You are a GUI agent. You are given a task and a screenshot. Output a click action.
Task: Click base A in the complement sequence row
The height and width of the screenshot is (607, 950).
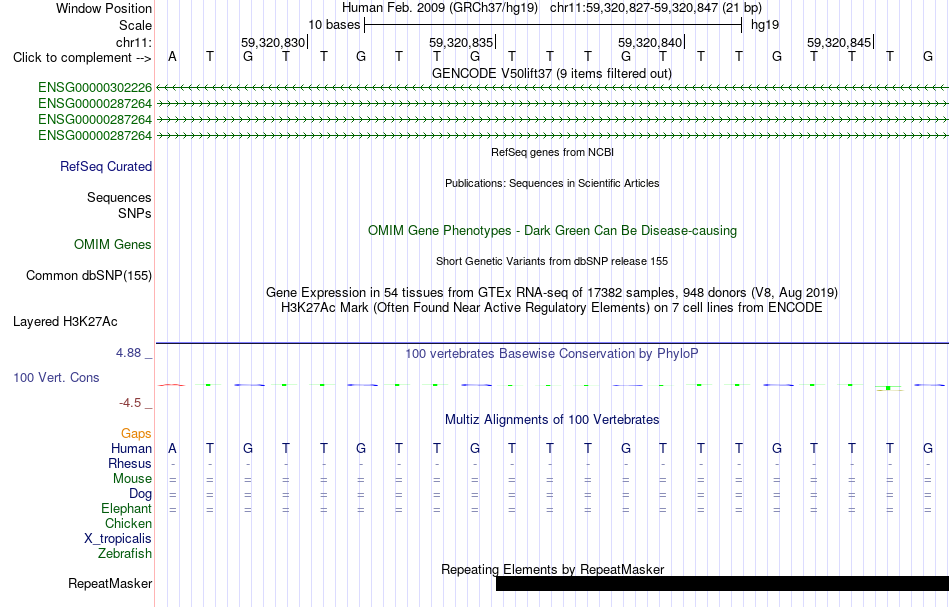173,57
